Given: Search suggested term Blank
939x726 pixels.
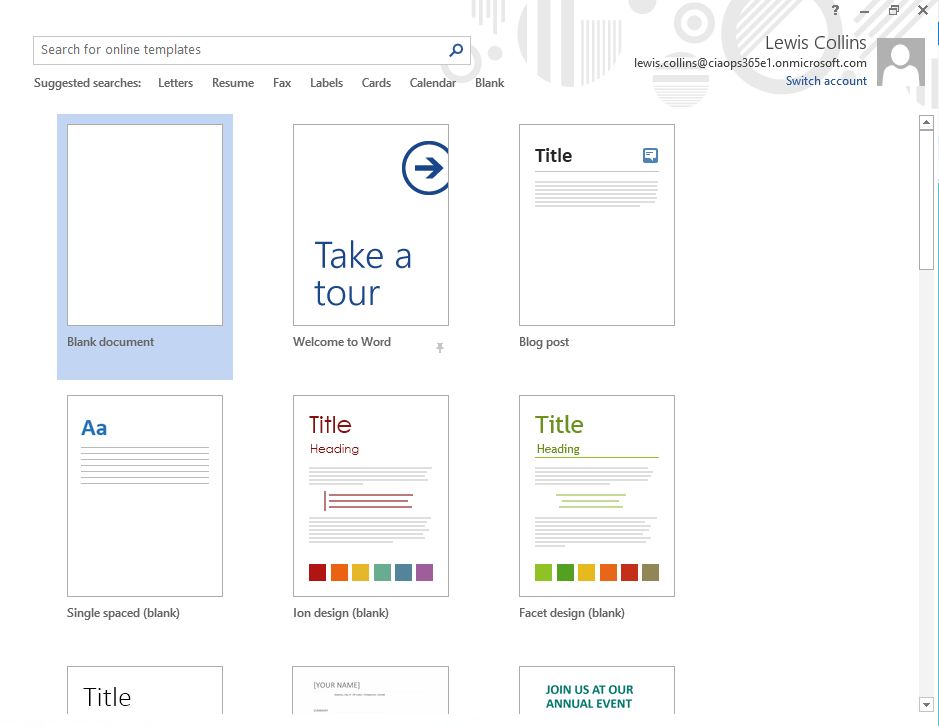Looking at the screenshot, I should pyautogui.click(x=490, y=83).
